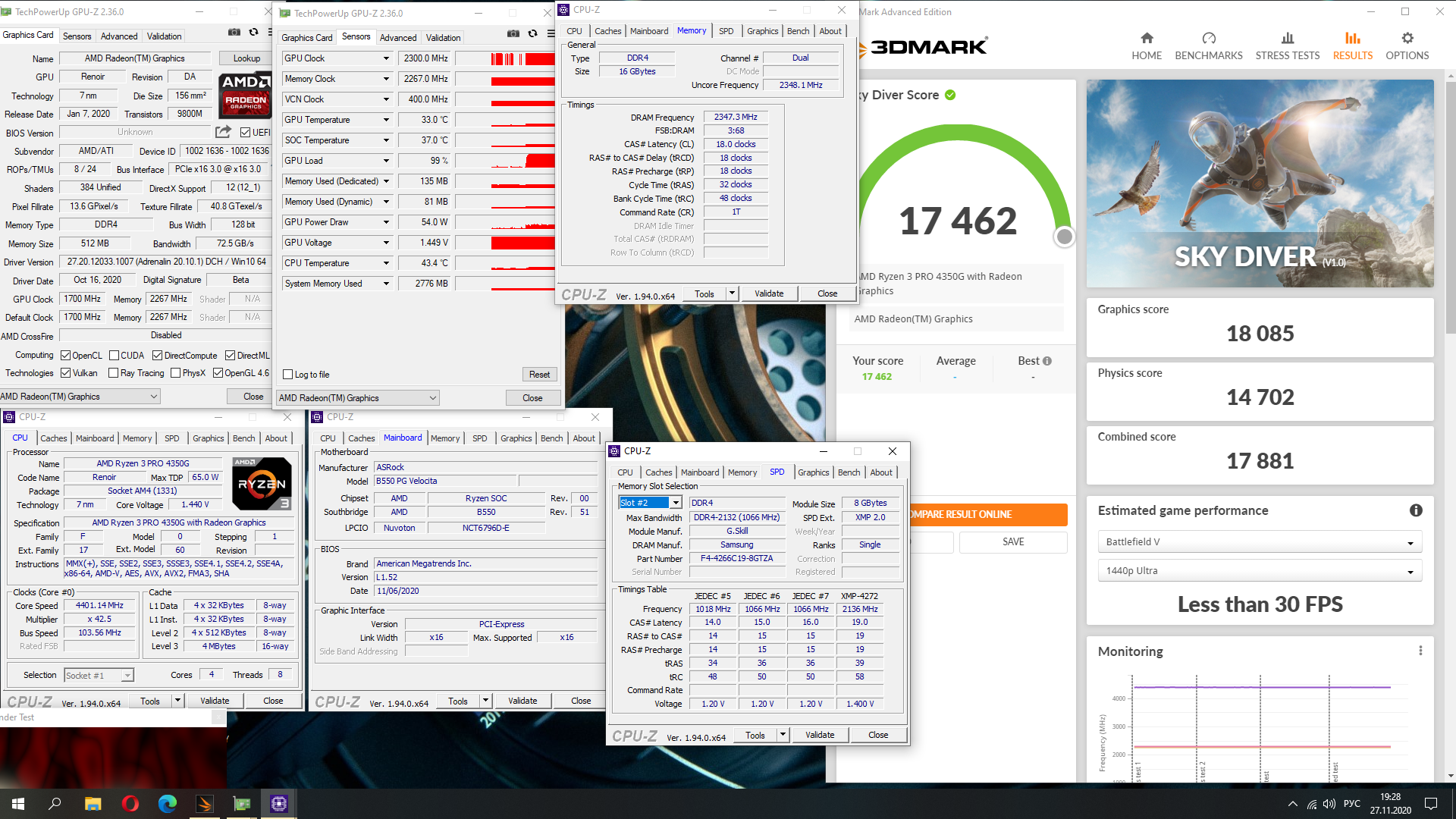Open Slot #2 memory slot dropdown

point(651,503)
